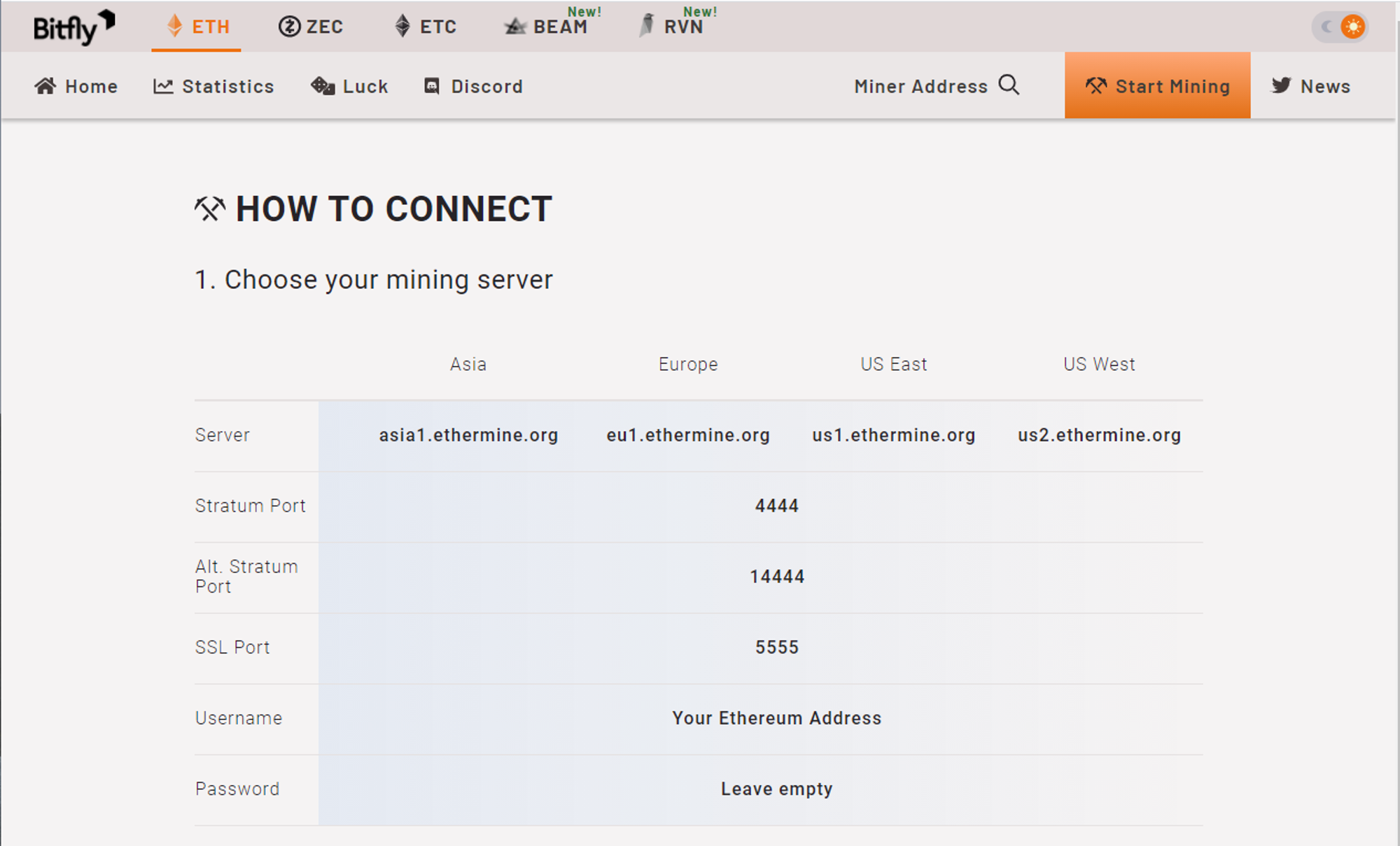Click the Asia column header
This screenshot has height=846, width=1400.
[468, 364]
